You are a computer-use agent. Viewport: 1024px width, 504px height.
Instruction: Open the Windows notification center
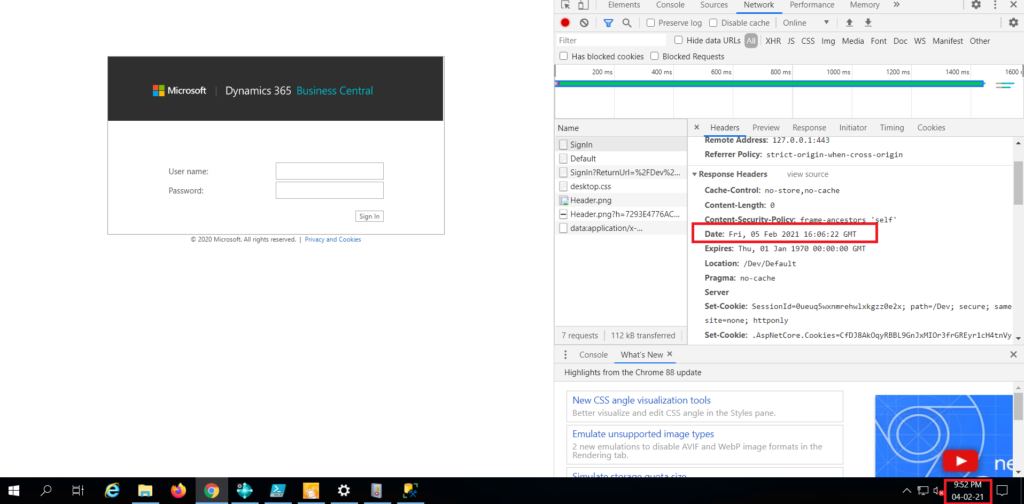(x=1002, y=490)
